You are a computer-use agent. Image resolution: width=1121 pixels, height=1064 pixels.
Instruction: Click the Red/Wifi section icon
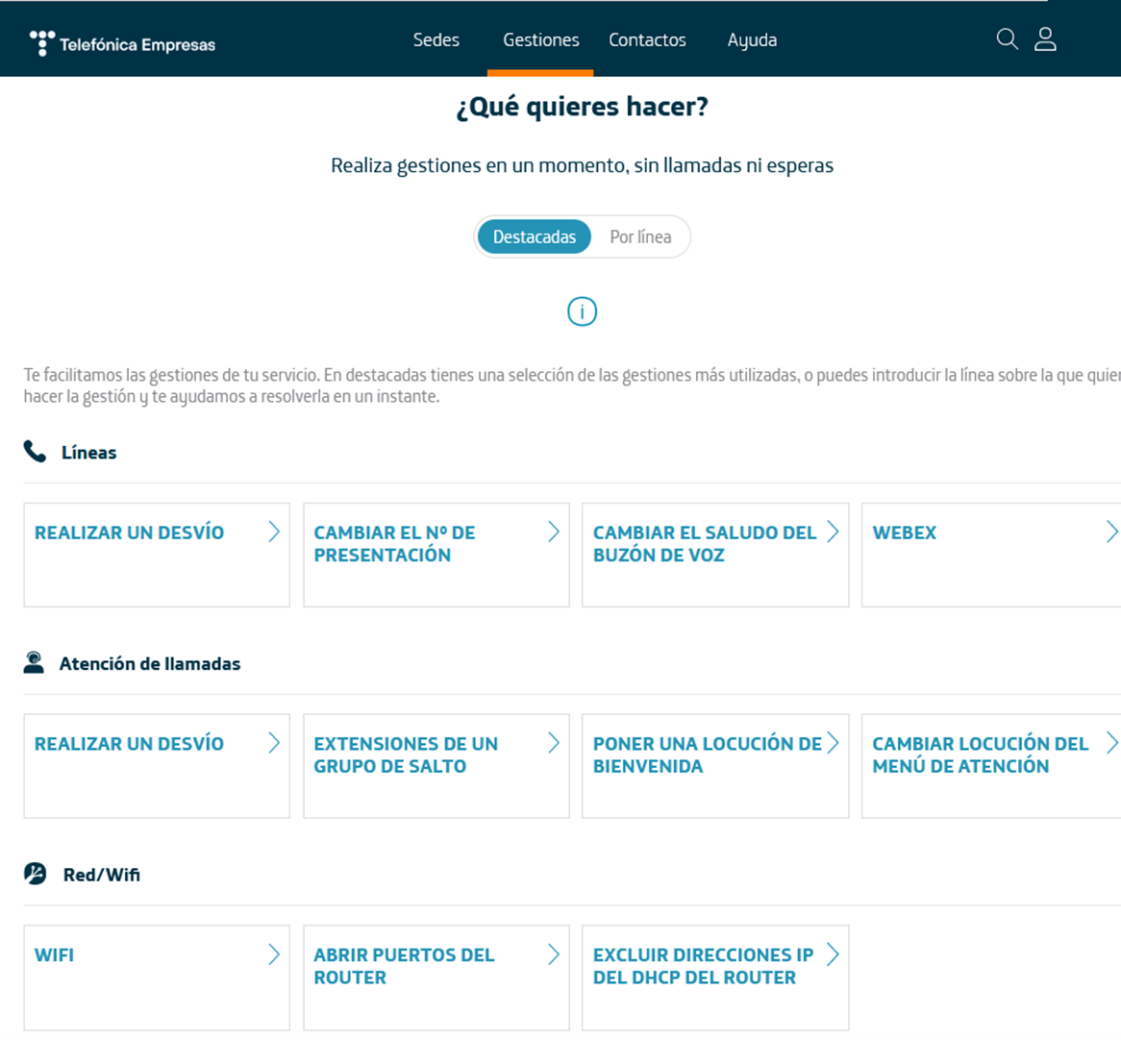pyautogui.click(x=35, y=874)
